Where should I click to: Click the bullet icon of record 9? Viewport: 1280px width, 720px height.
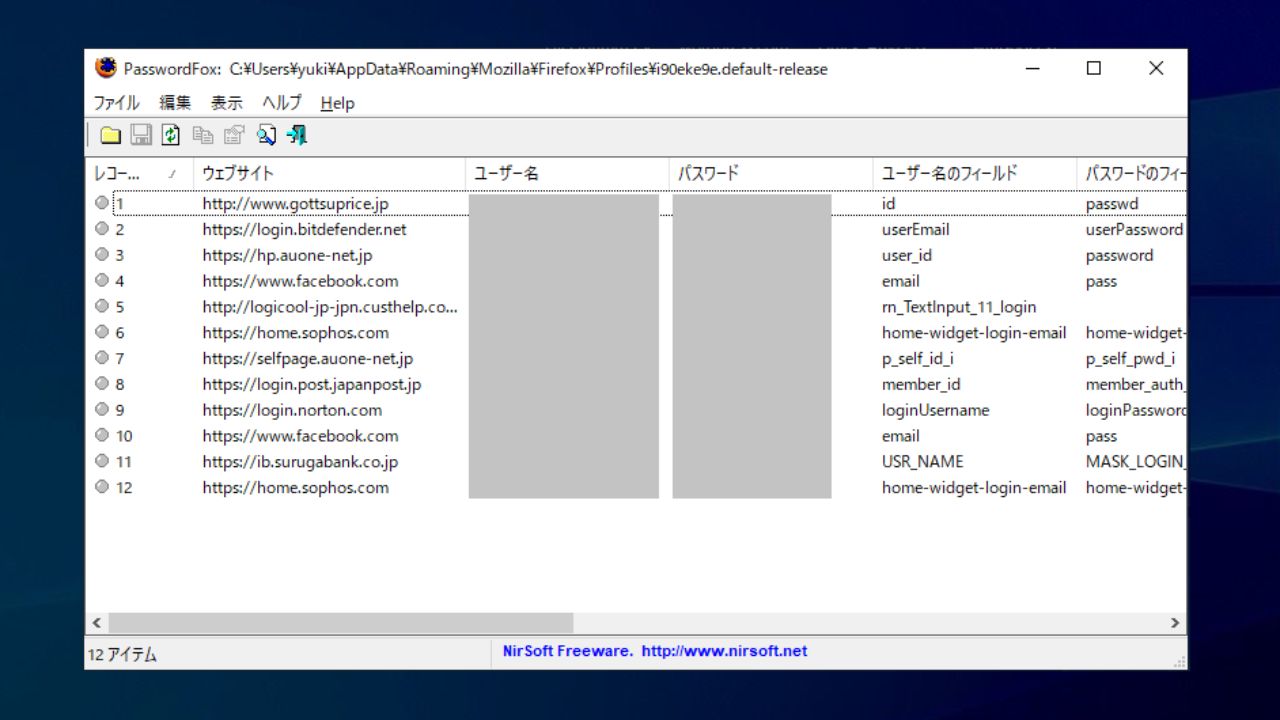pyautogui.click(x=102, y=410)
